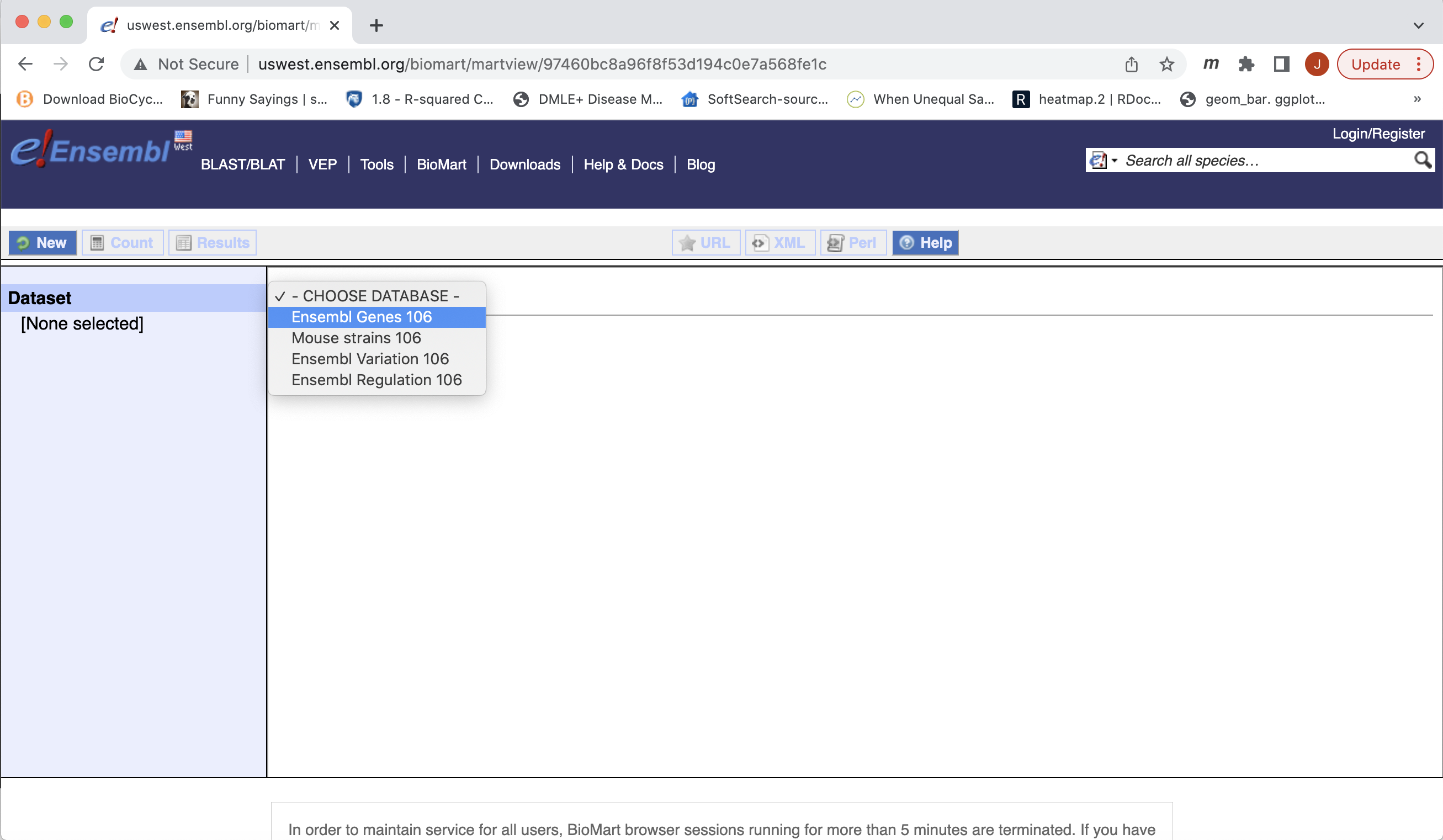Click [None selected] dataset entry
The image size is (1443, 840).
[82, 323]
